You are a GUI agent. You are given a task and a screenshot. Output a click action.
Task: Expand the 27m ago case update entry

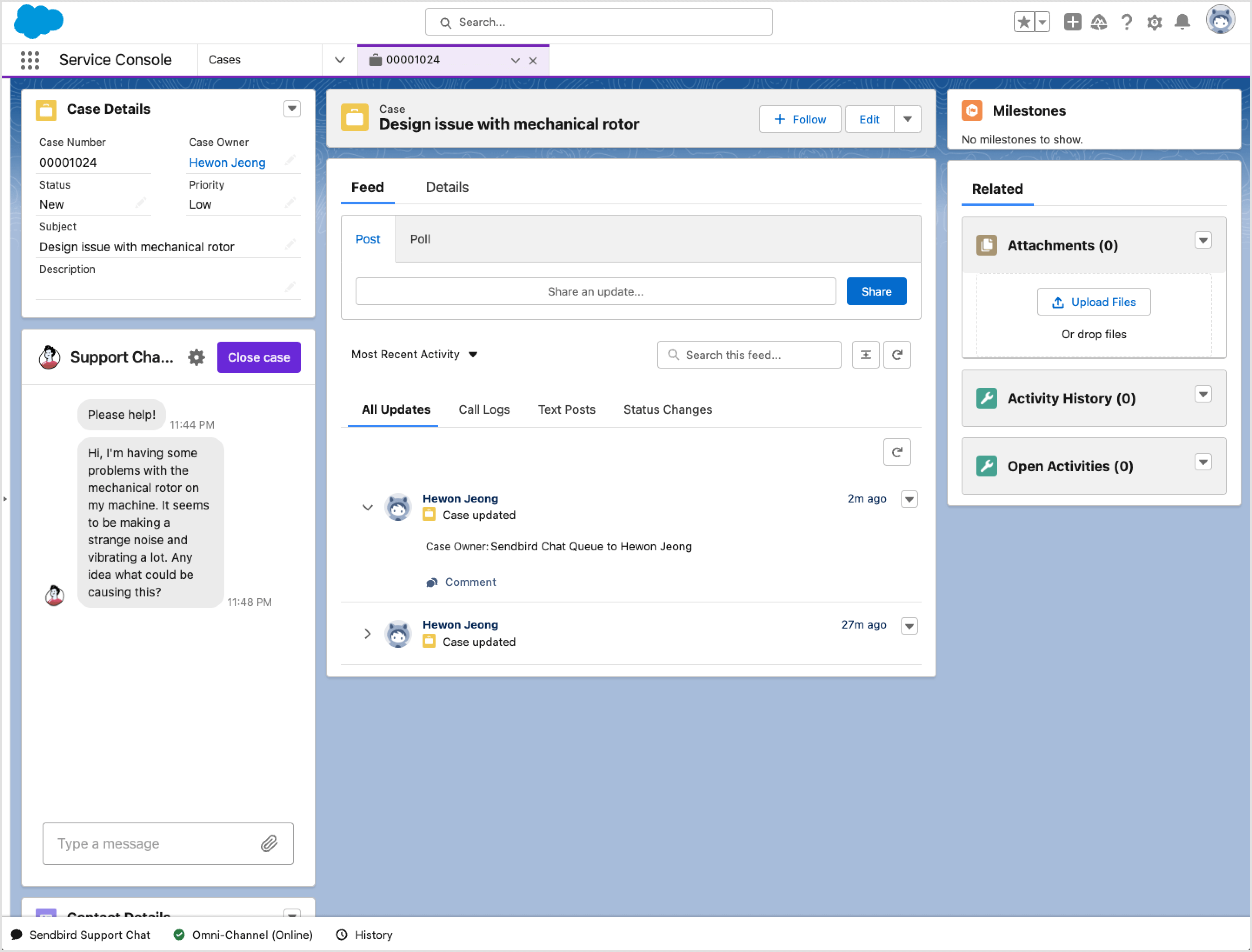click(x=367, y=633)
